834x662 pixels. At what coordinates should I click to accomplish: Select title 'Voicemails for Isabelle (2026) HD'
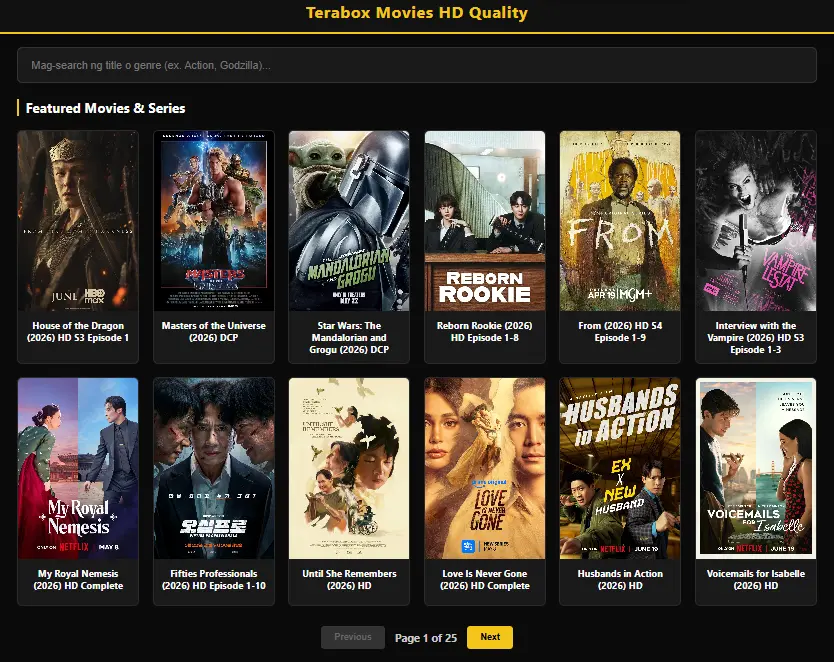(x=756, y=580)
